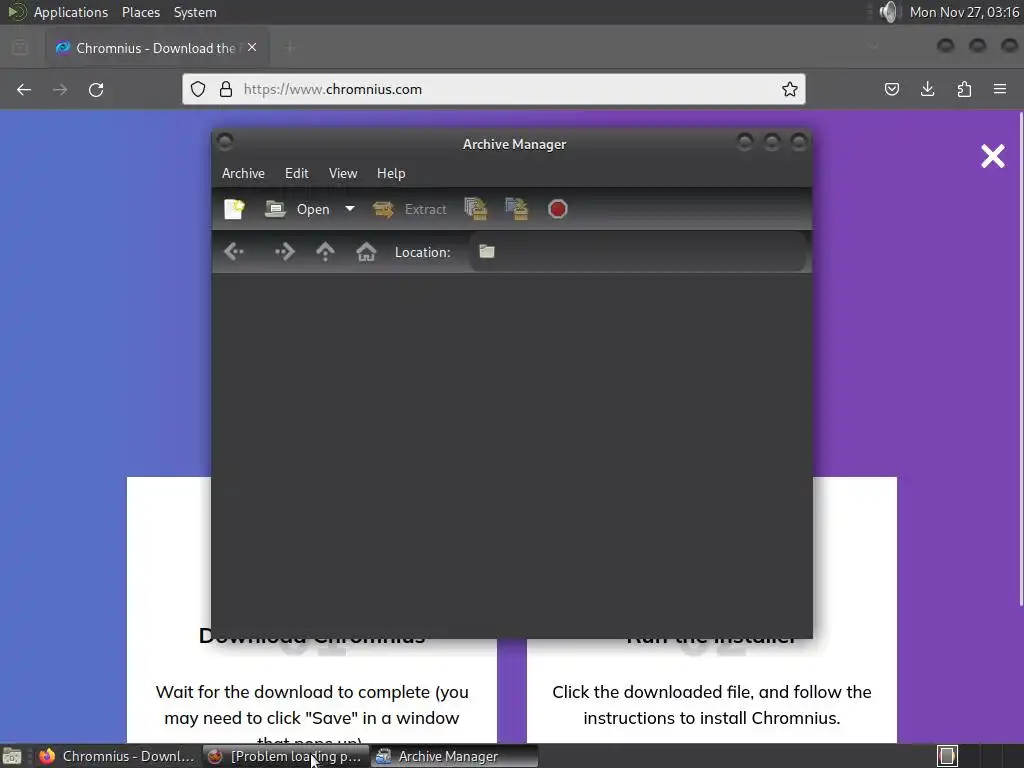Go forward to next location in Archive Manager

click(x=285, y=251)
